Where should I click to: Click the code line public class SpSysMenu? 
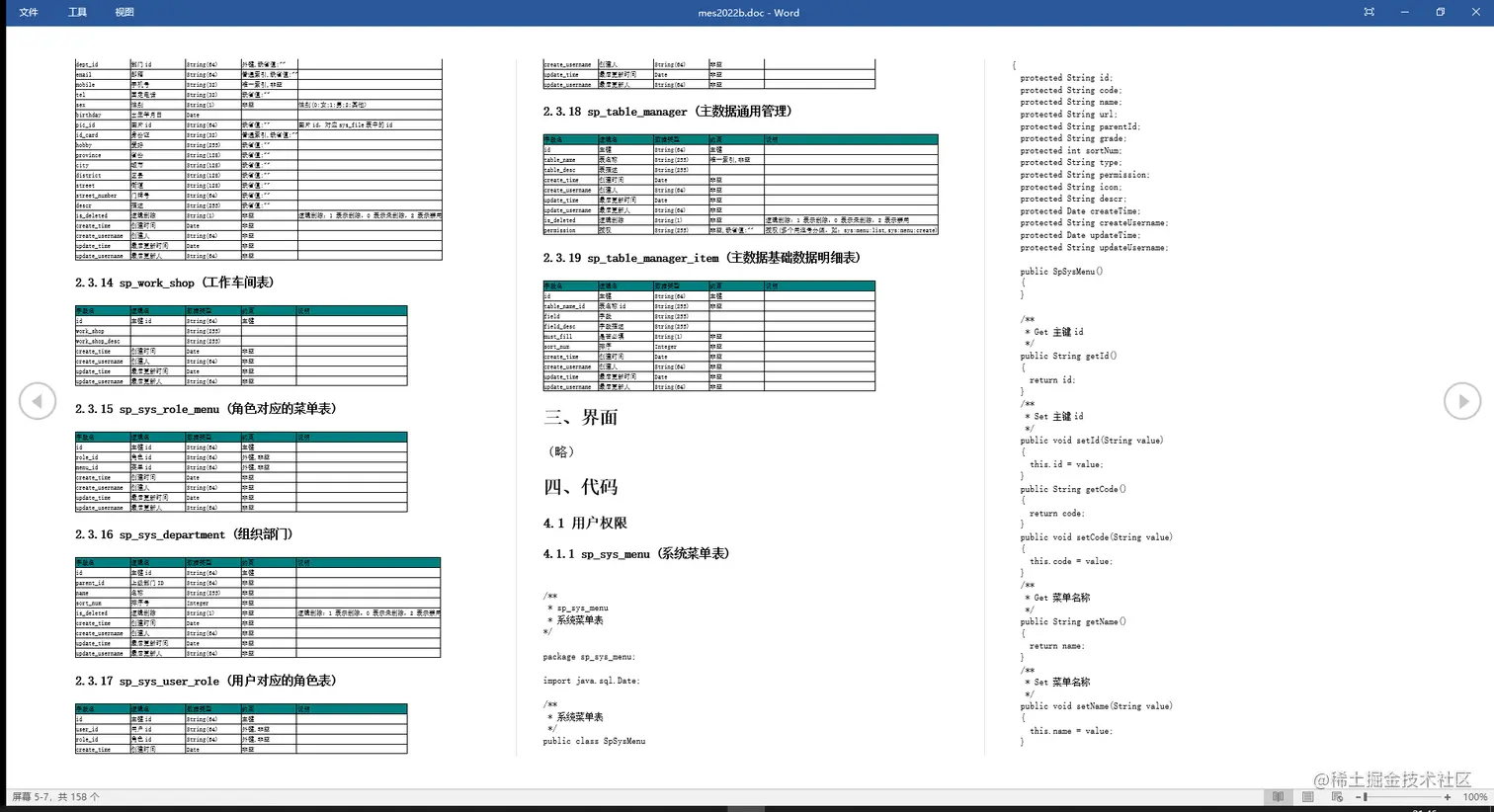(594, 741)
